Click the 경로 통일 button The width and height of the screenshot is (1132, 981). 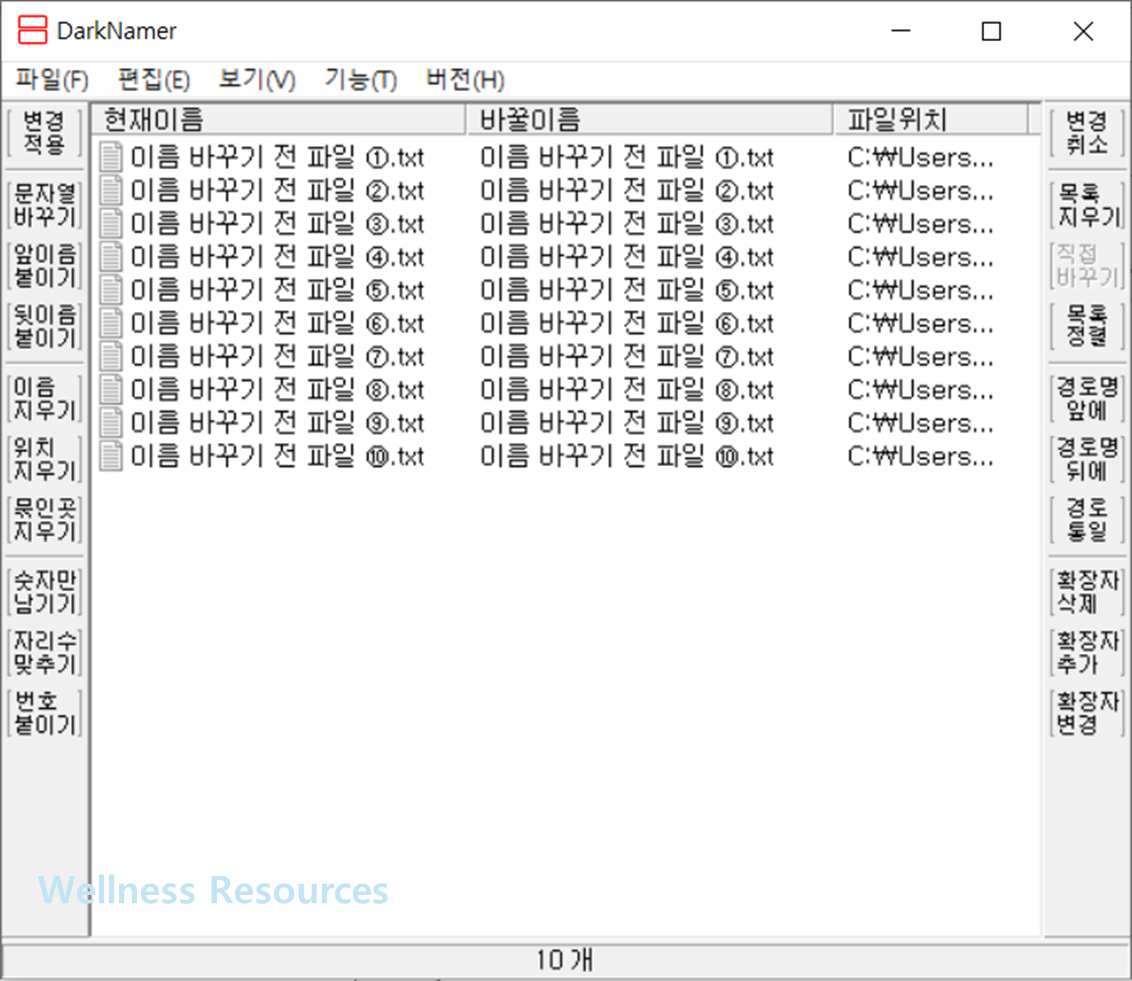tap(1087, 520)
